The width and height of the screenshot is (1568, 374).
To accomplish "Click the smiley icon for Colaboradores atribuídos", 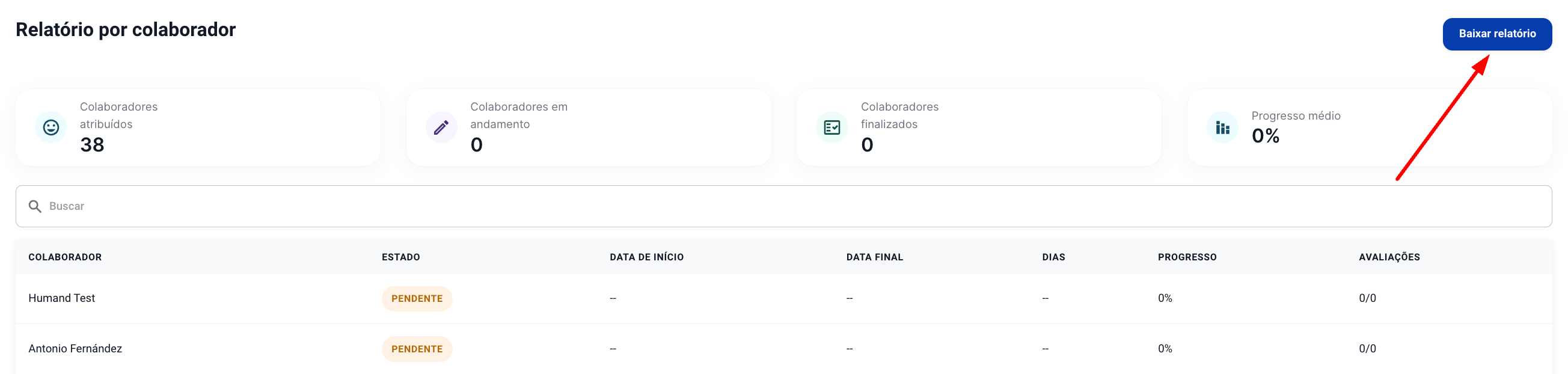I will point(51,127).
